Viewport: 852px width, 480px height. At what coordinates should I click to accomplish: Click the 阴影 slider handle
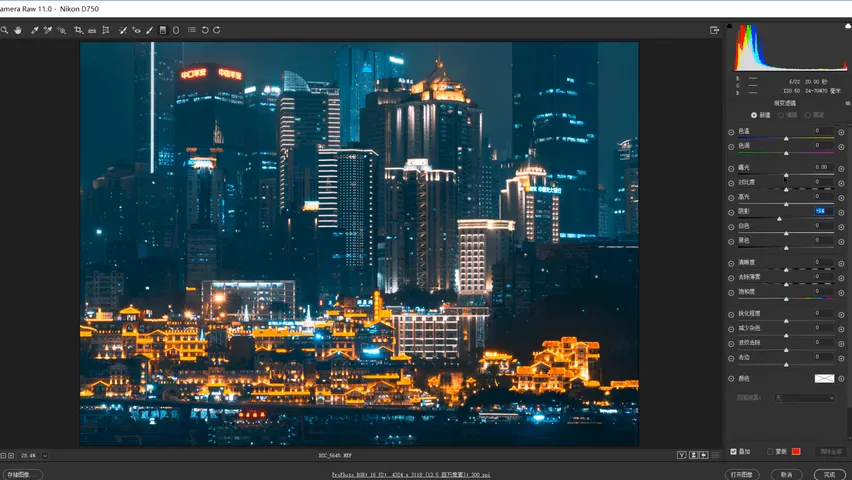coord(779,219)
